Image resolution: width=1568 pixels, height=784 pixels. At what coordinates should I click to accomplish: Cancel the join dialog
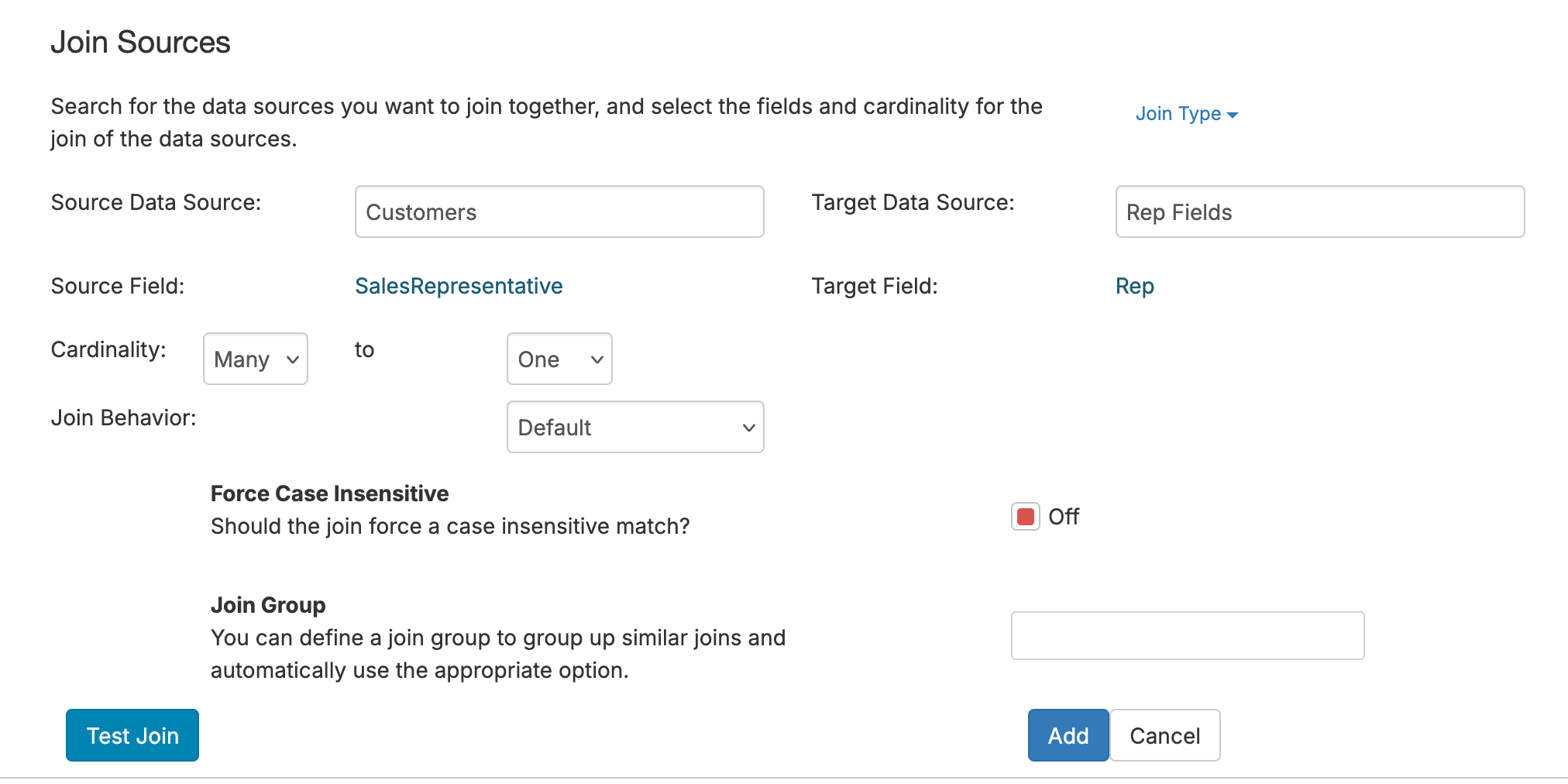(x=1164, y=735)
